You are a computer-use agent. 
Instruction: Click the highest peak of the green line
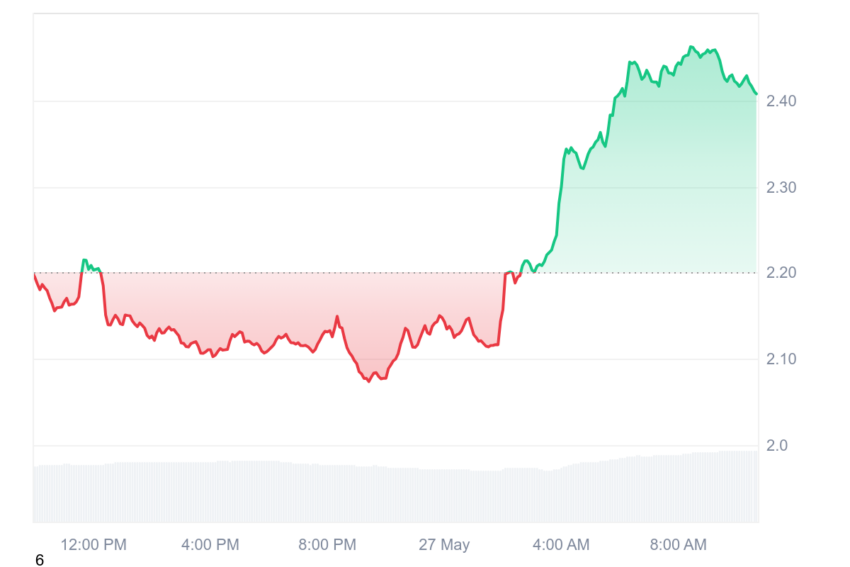coord(691,47)
